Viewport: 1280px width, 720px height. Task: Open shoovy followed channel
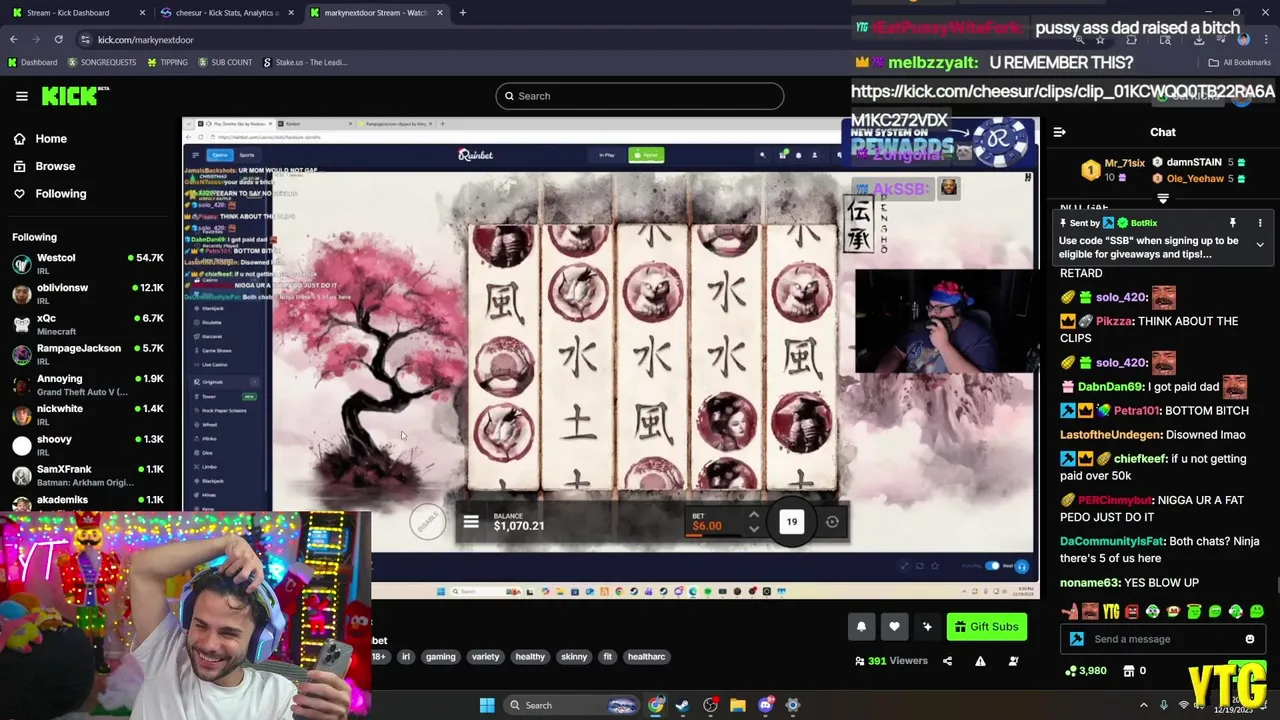[88, 445]
